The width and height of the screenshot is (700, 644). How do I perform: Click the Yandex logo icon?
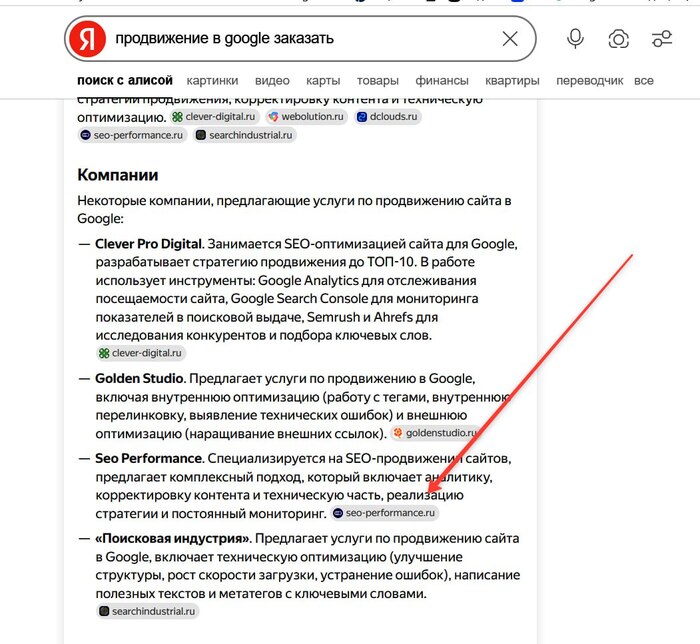tap(87, 39)
